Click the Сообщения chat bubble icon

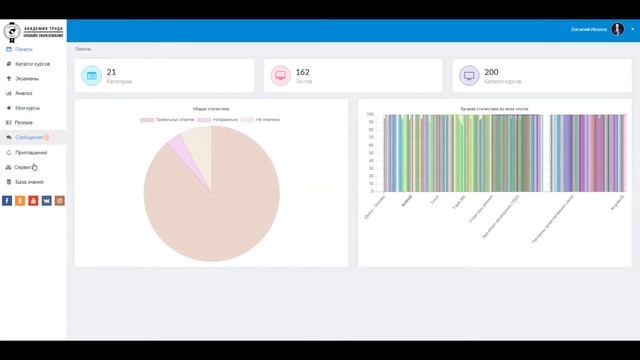coord(9,137)
